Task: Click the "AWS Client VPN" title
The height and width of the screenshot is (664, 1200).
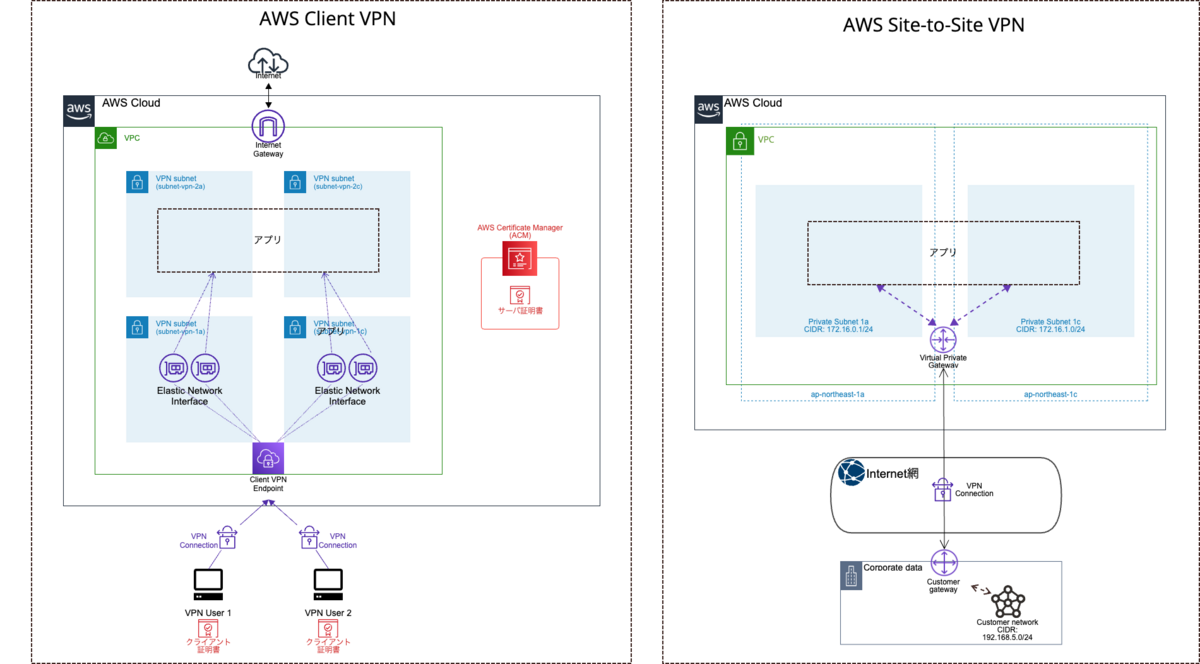Action: [x=327, y=18]
